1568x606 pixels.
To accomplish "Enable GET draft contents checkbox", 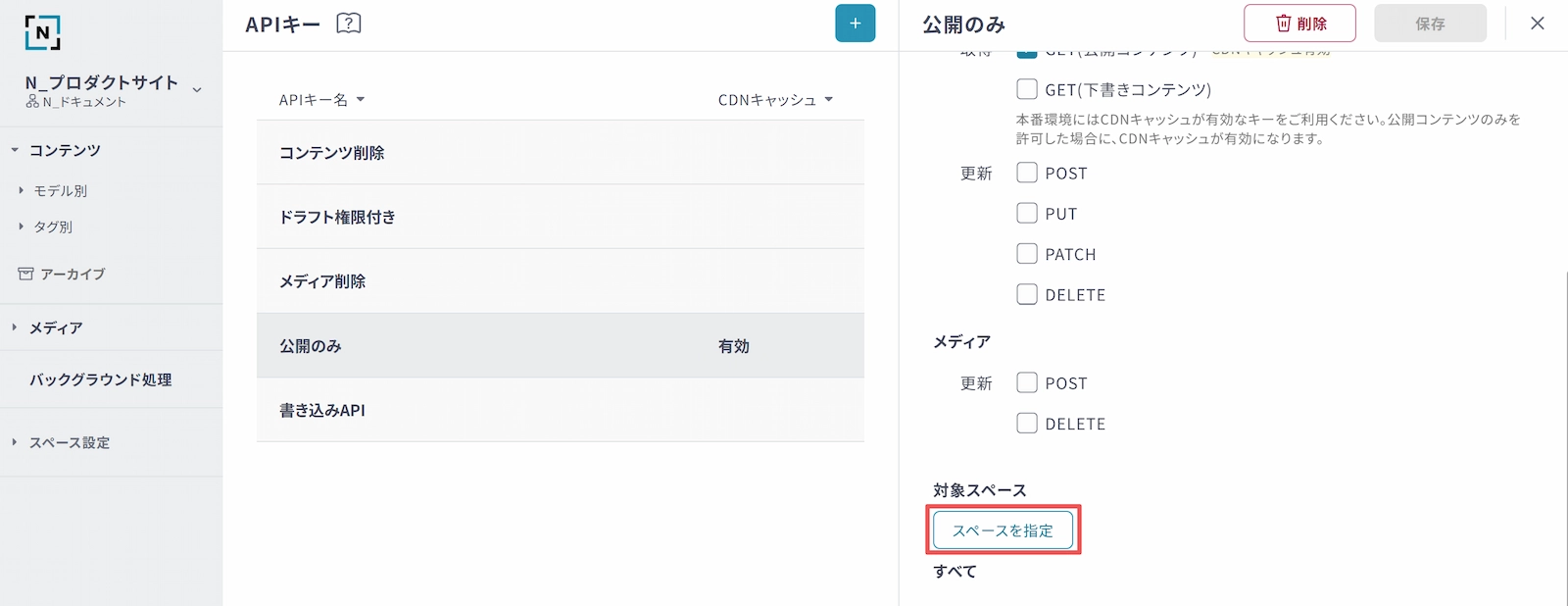I will (x=1027, y=89).
